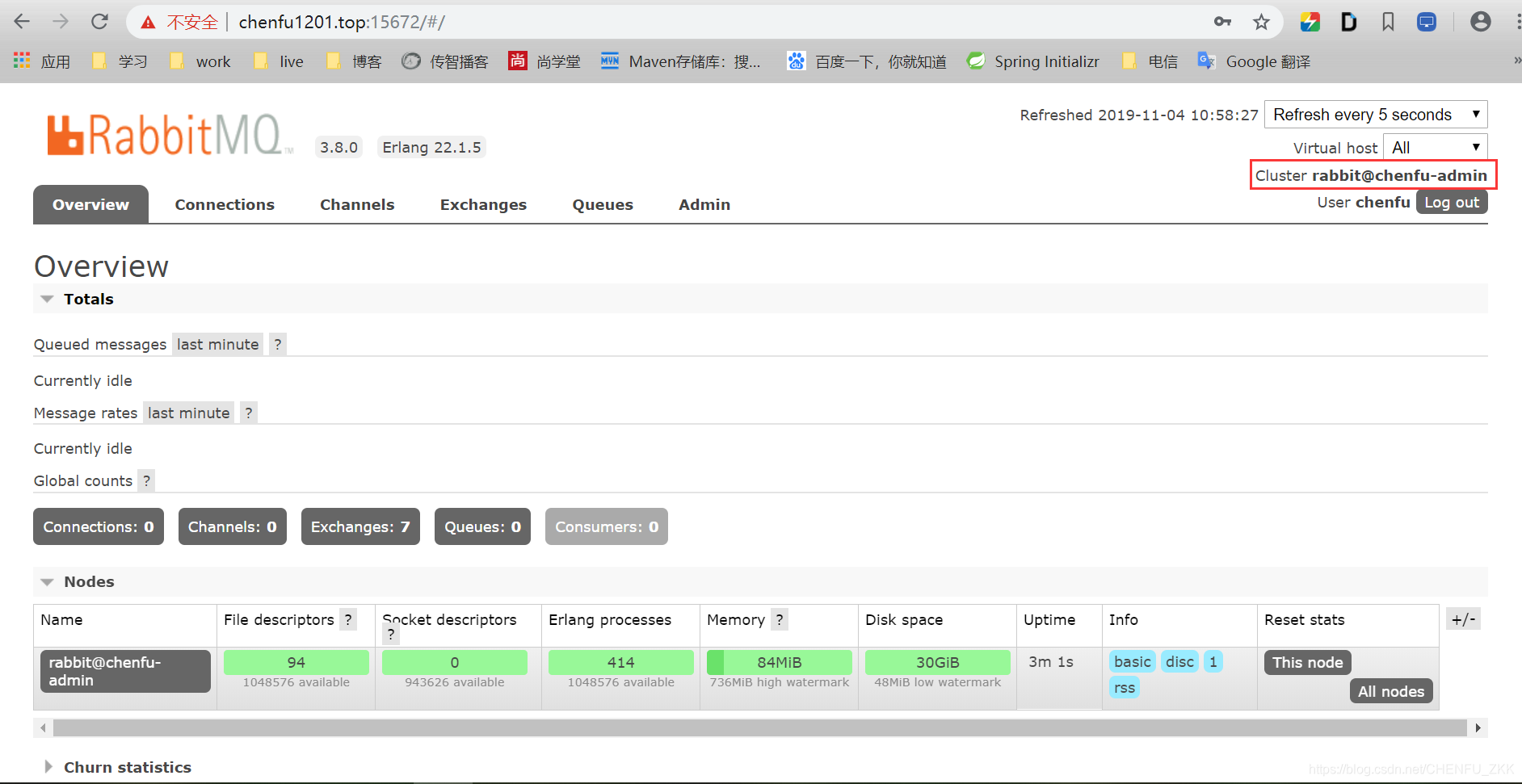Click the 30GiB disk space bar
The height and width of the screenshot is (784, 1522).
pos(938,662)
